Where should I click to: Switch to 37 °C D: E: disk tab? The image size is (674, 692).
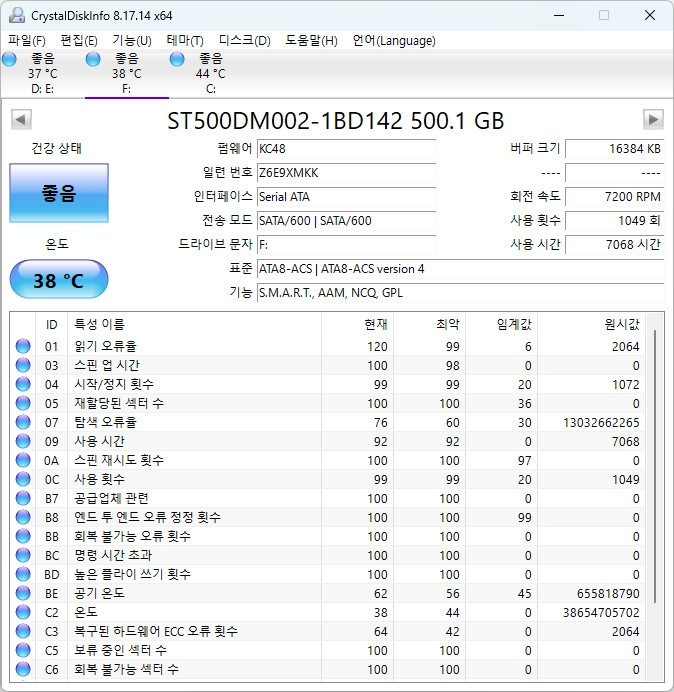coord(43,73)
